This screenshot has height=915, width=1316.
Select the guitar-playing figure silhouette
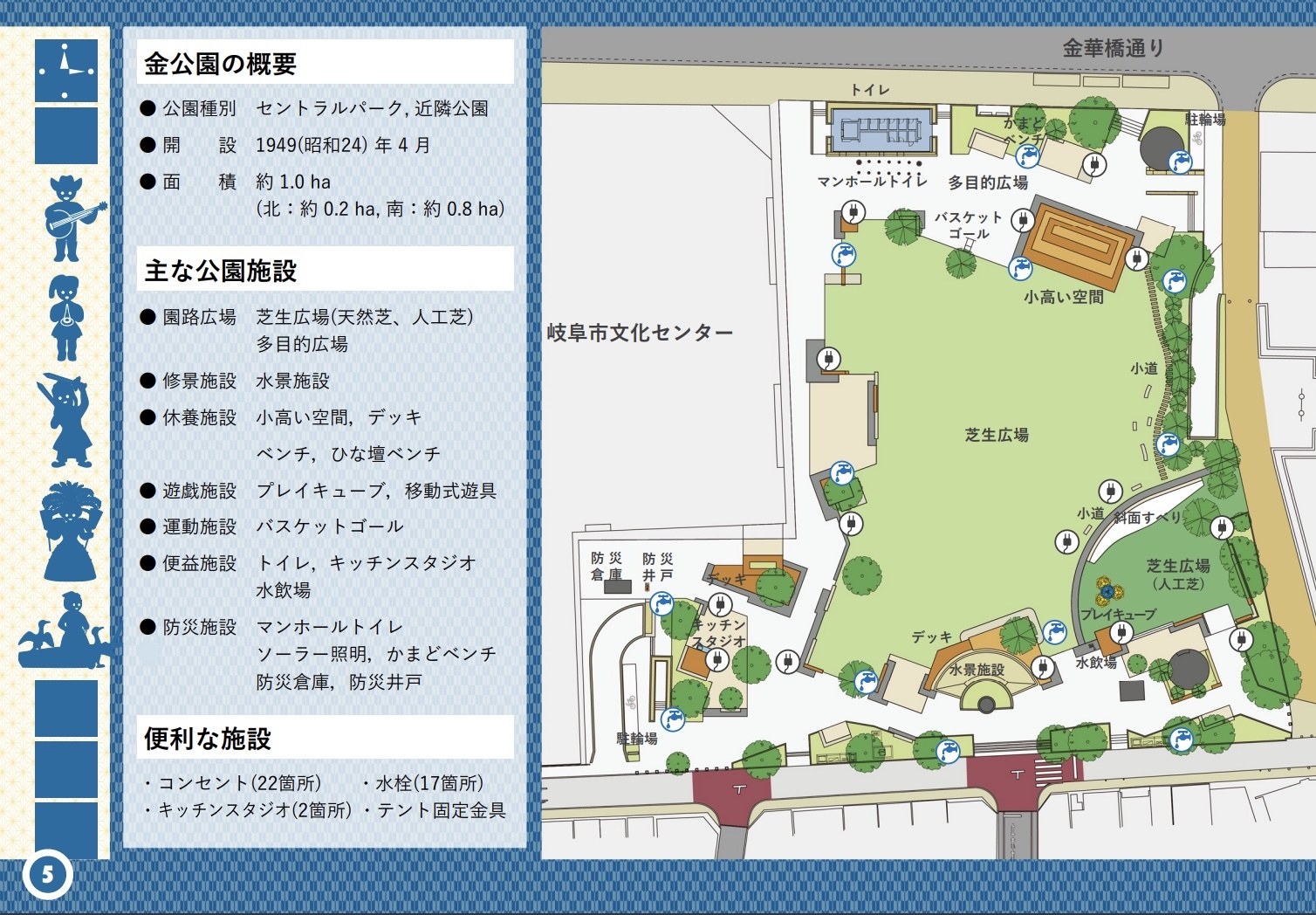click(x=70, y=218)
